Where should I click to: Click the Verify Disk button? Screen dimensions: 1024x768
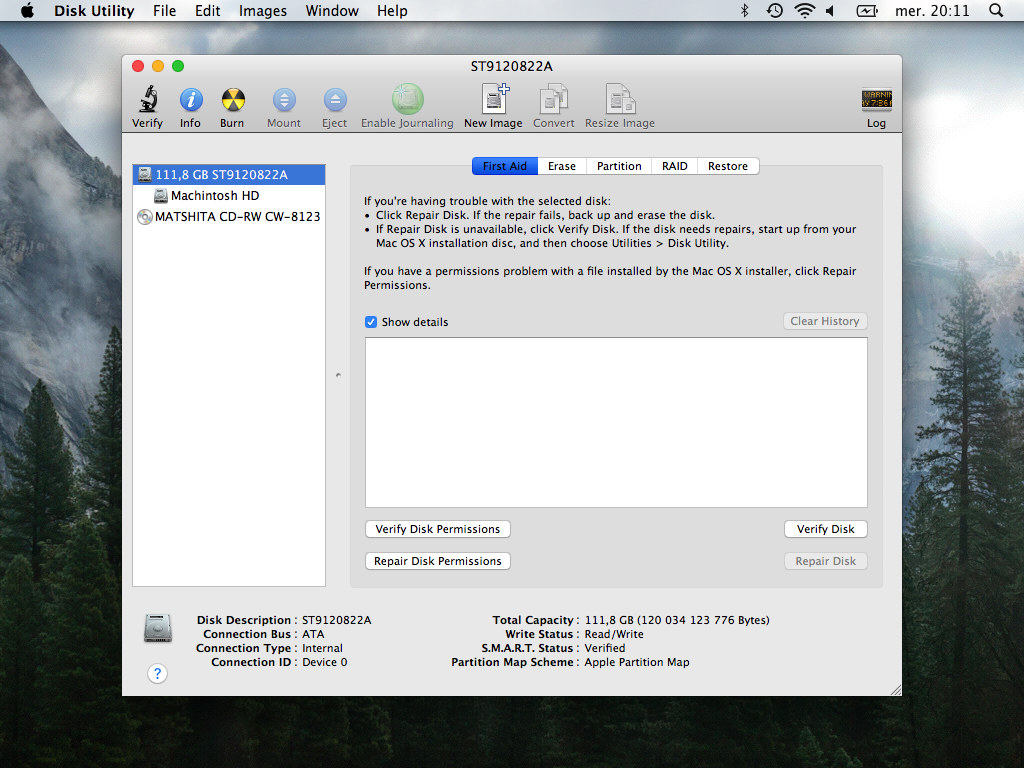pyautogui.click(x=825, y=529)
